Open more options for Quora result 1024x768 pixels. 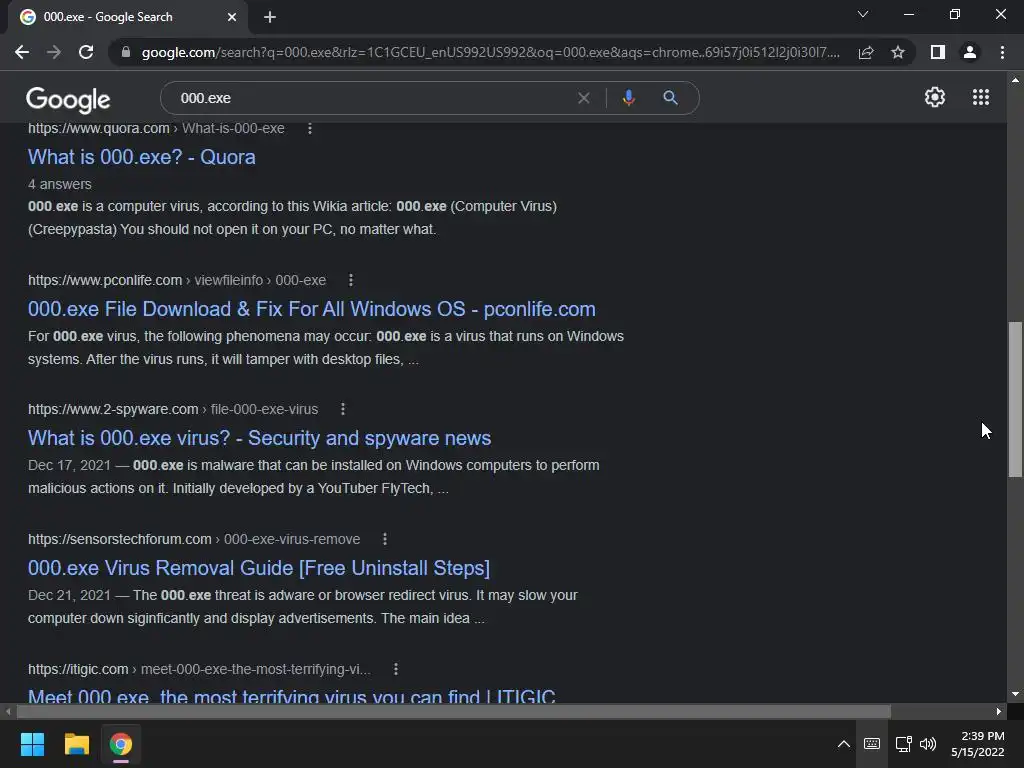tap(310, 128)
